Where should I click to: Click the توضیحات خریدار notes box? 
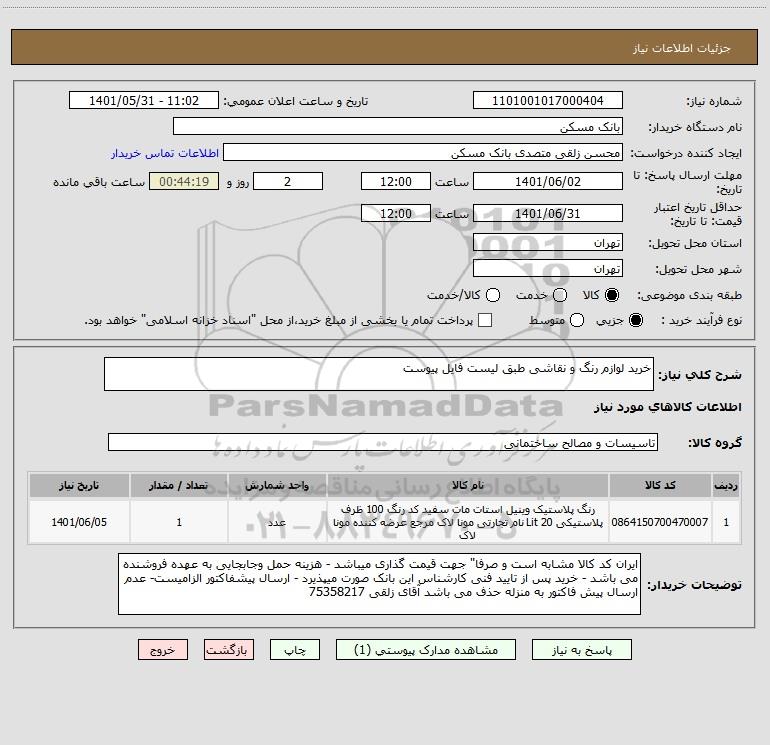click(379, 584)
